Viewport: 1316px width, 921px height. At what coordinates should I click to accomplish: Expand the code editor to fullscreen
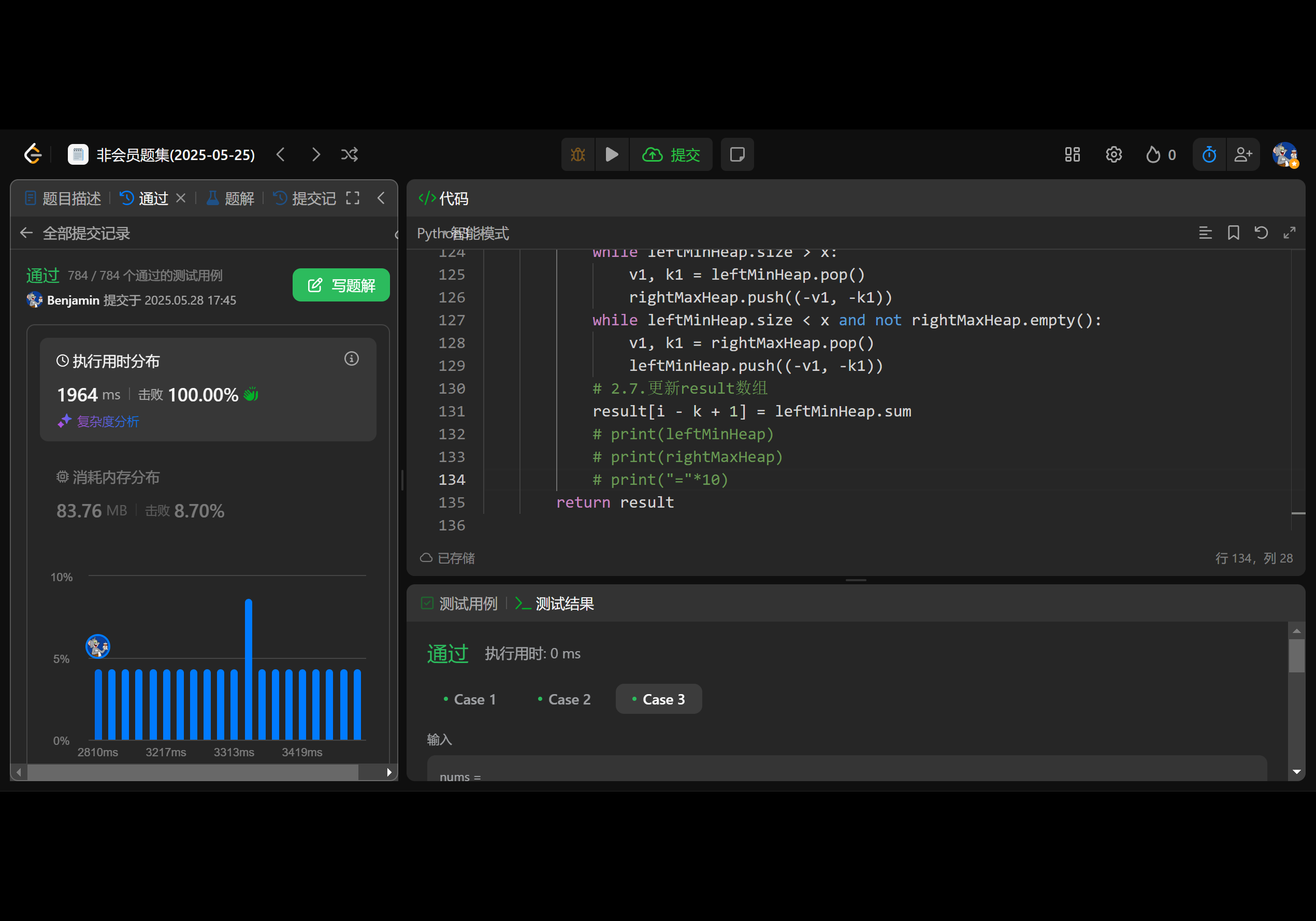[1289, 233]
